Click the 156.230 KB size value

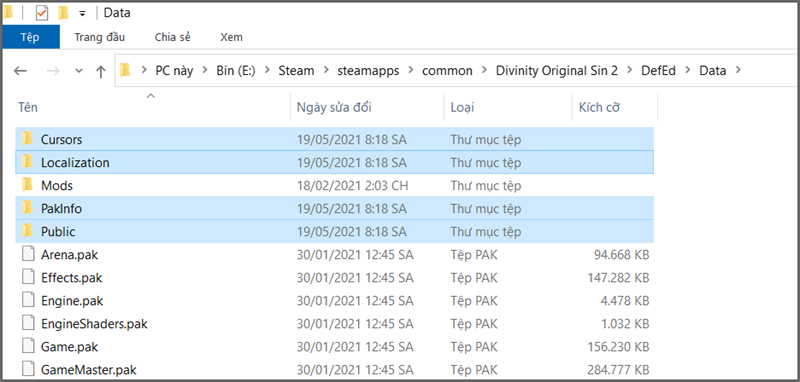tap(618, 347)
